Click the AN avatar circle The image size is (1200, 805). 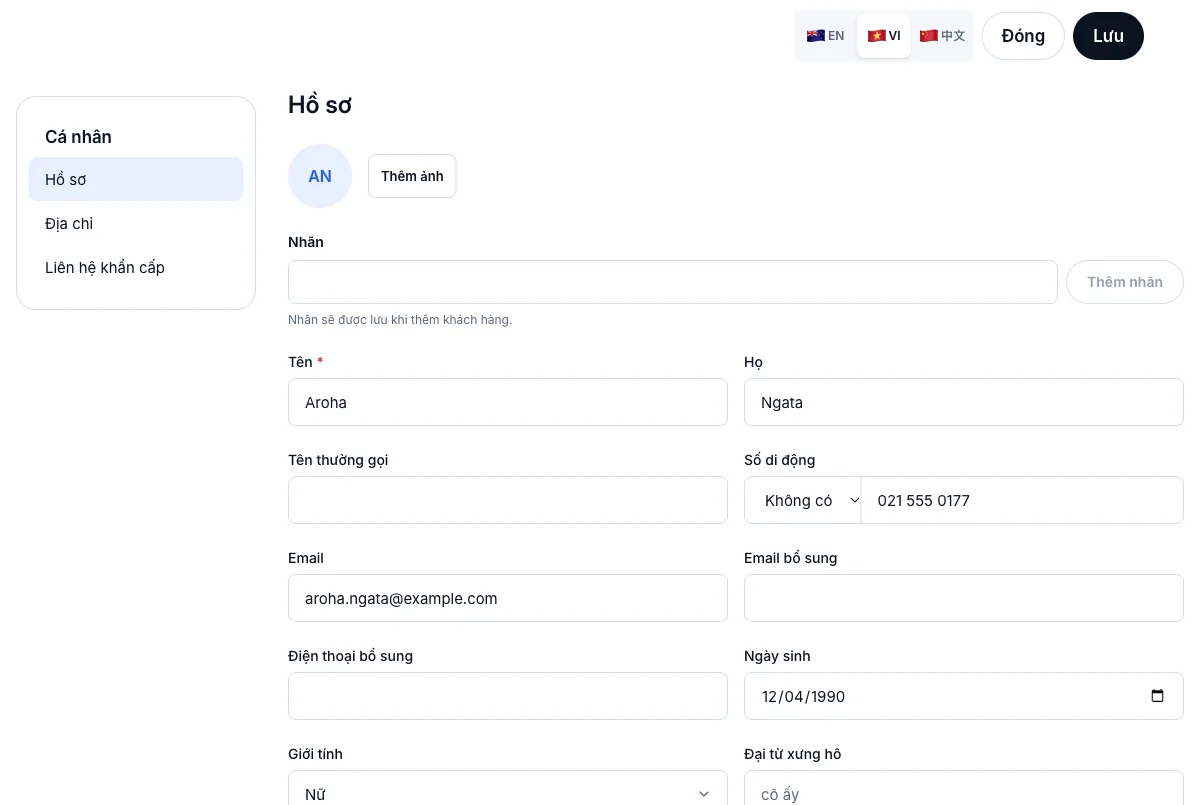[x=320, y=176]
